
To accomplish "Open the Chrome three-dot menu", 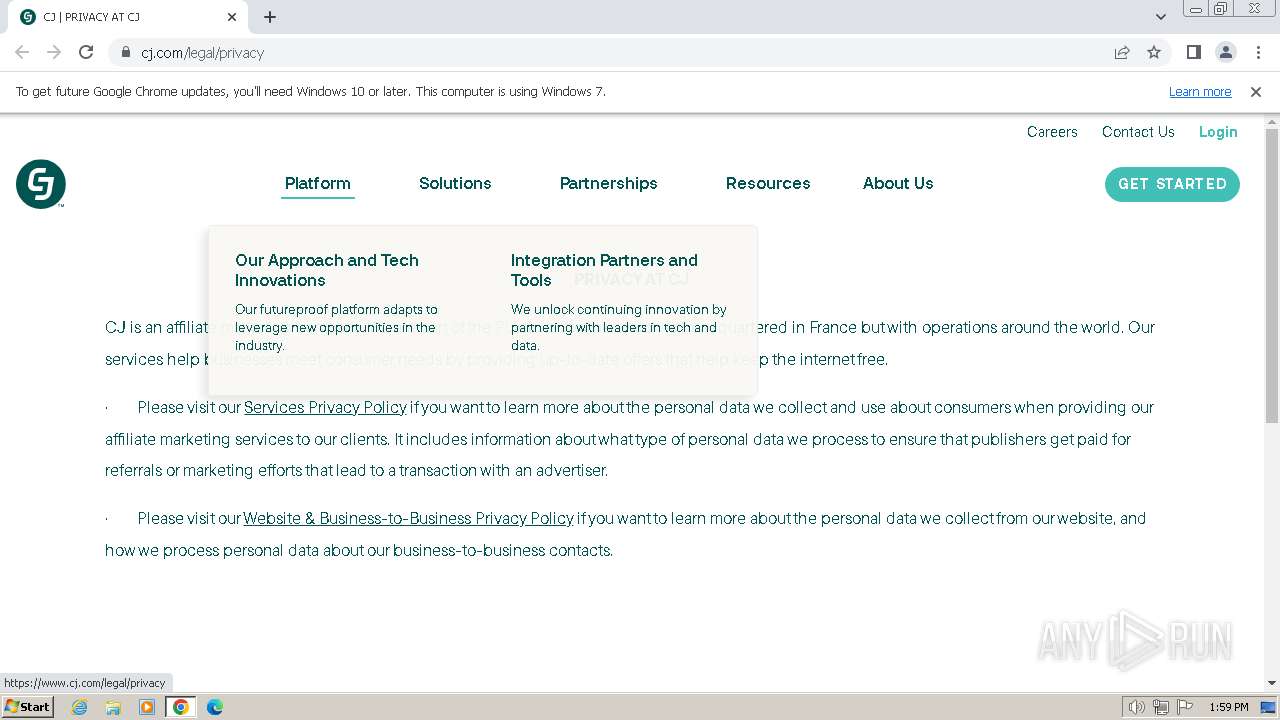I will [x=1257, y=52].
